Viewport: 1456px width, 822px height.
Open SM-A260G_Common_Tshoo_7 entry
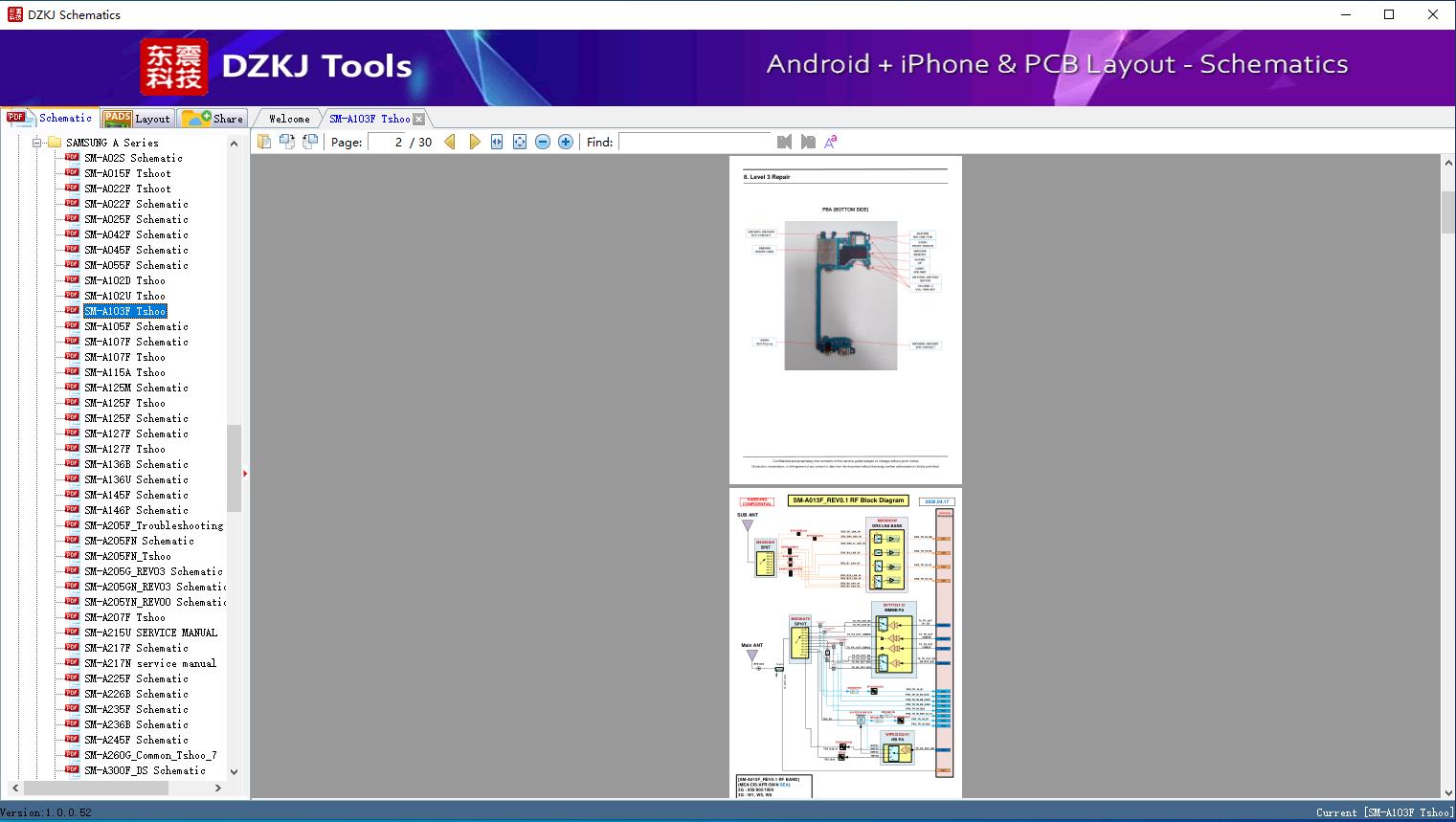click(150, 755)
